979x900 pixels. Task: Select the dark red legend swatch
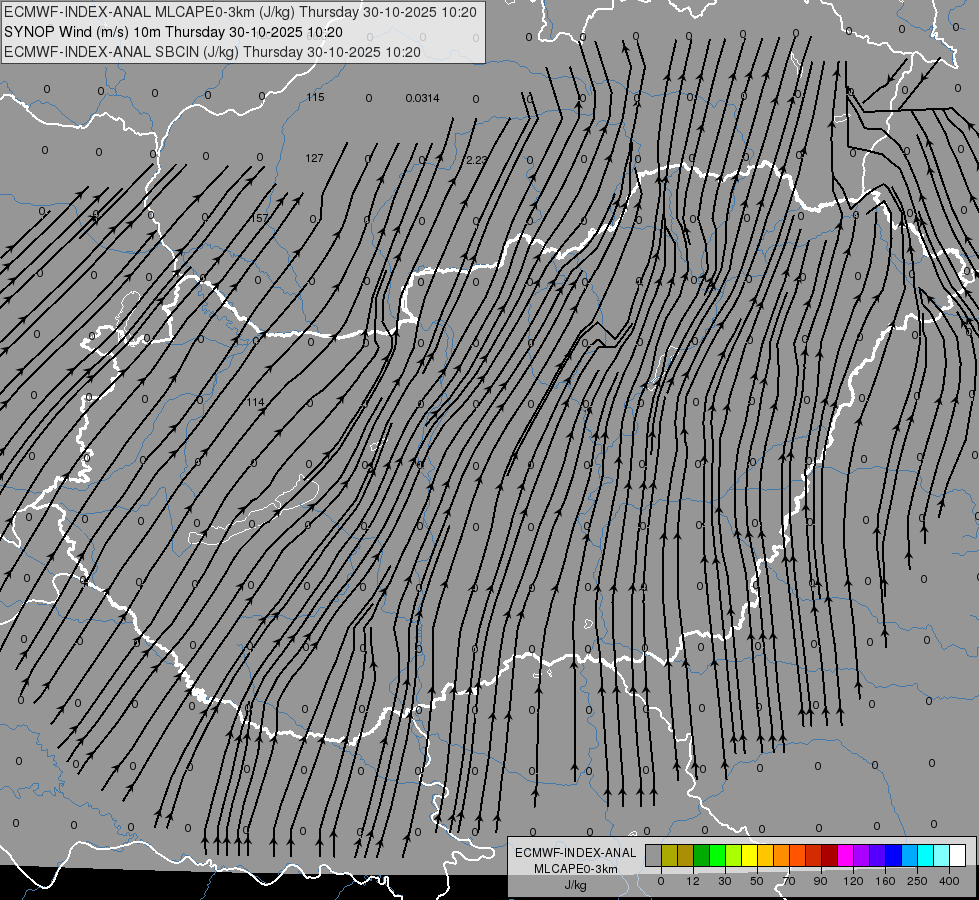tap(829, 855)
